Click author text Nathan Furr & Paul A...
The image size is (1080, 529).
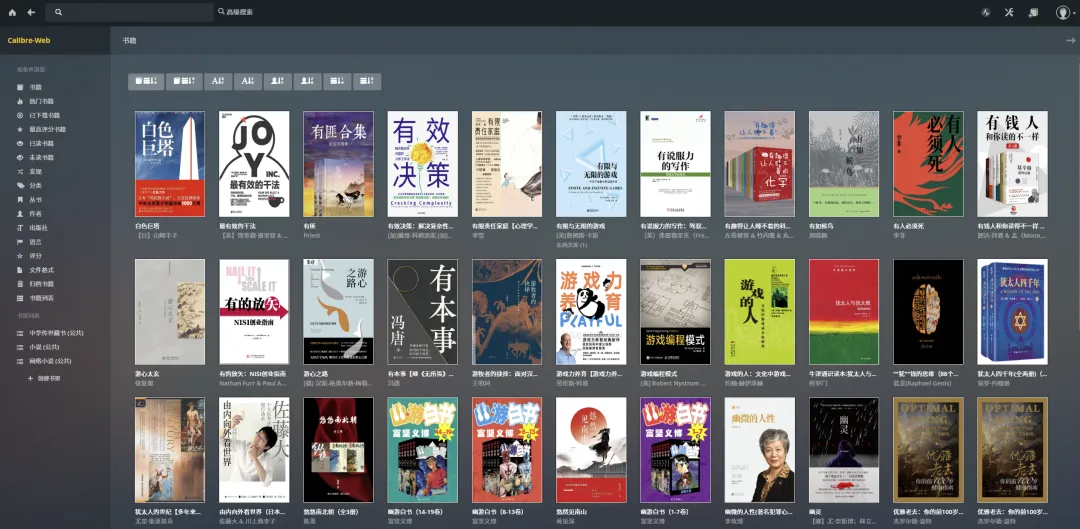[x=253, y=383]
